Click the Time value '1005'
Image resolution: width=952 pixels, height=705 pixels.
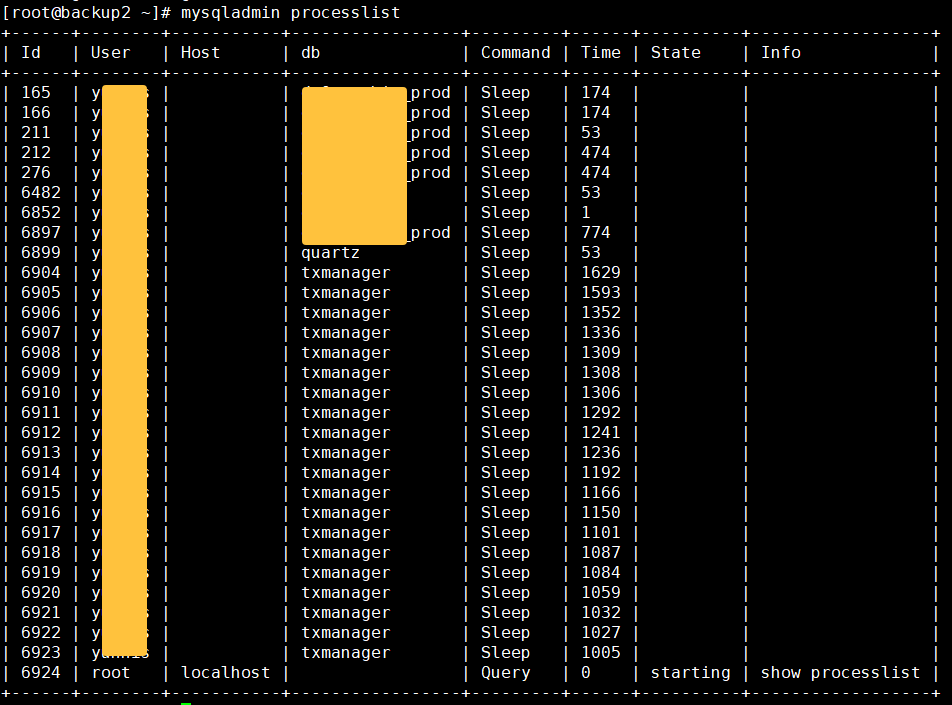[600, 653]
